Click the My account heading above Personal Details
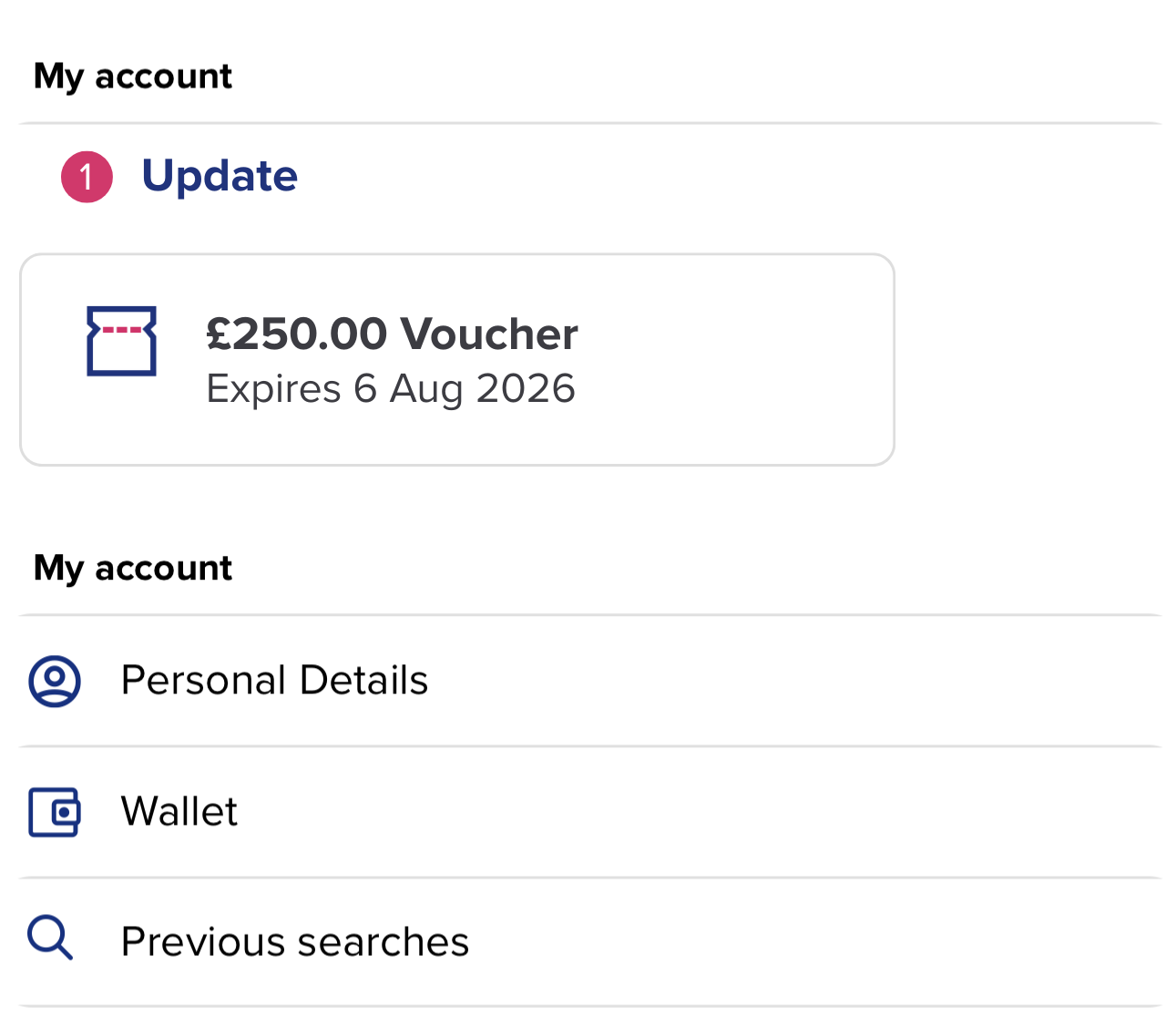This screenshot has width=1176, height=1028. pyautogui.click(x=133, y=568)
